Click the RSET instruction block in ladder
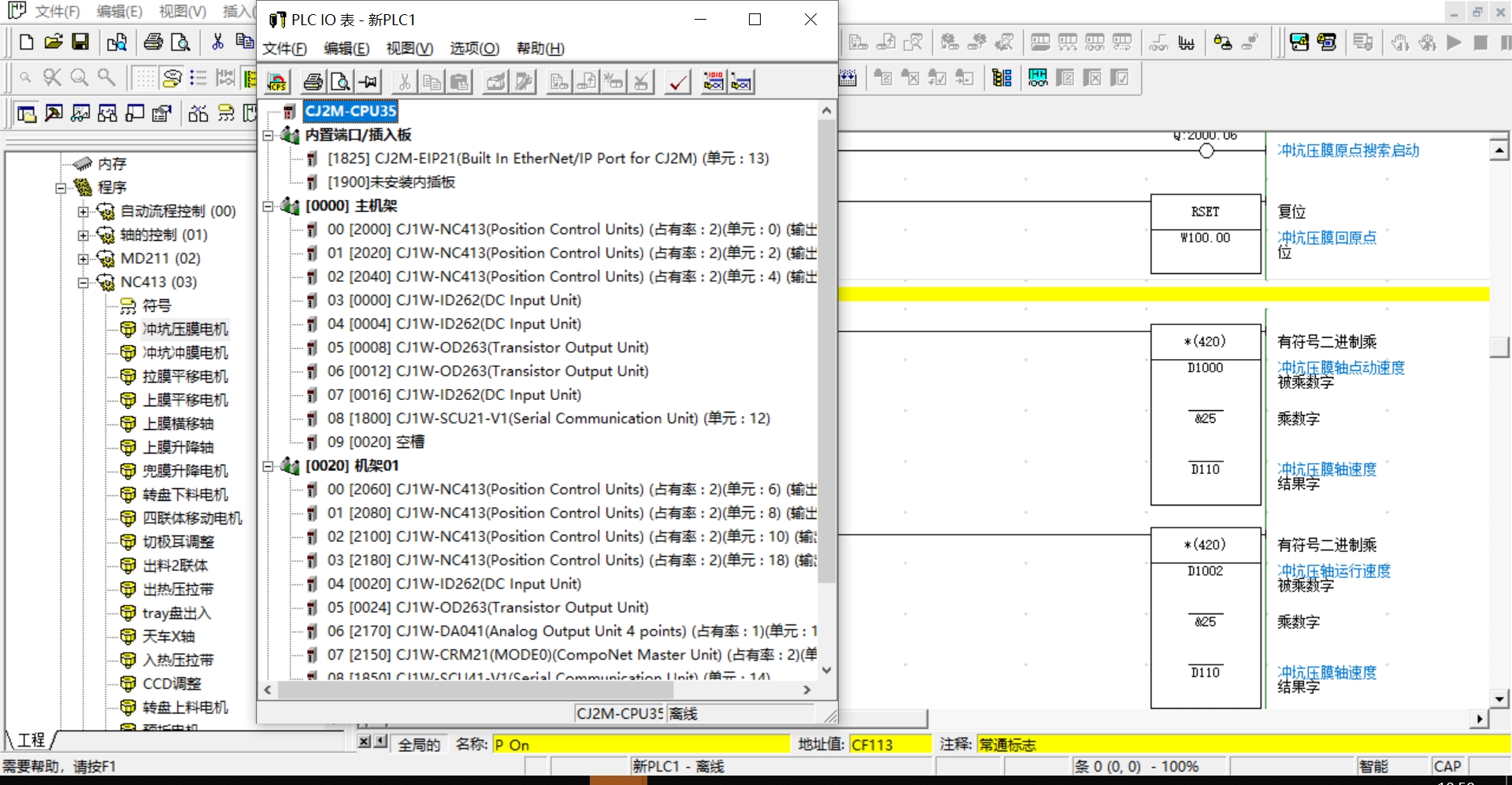This screenshot has width=1512, height=785. coord(1206,235)
